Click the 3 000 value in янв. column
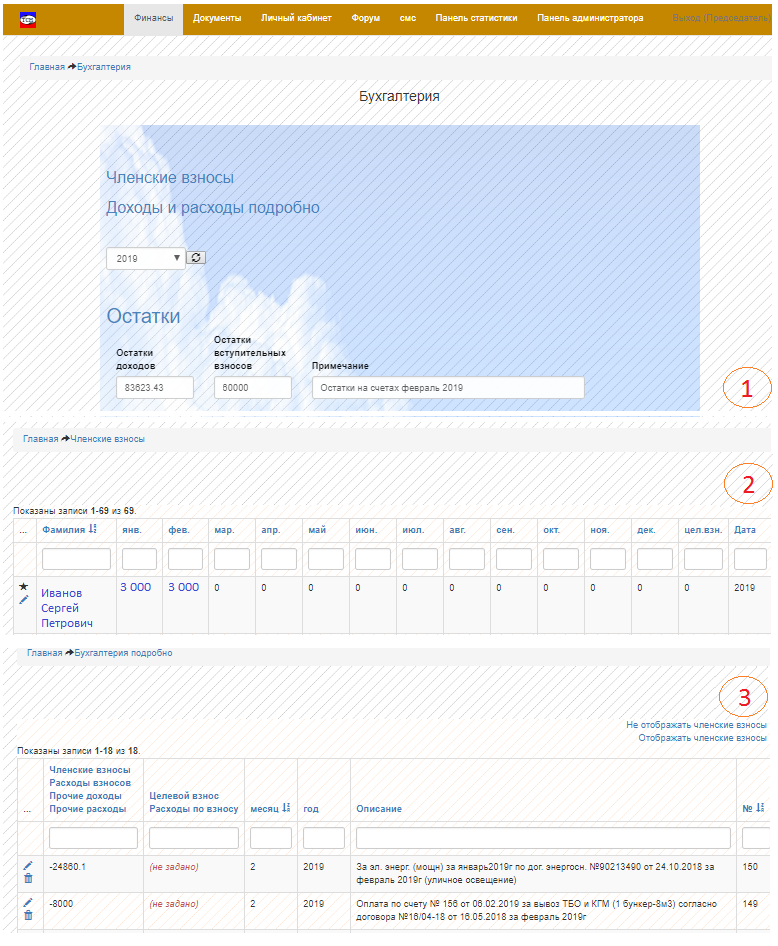Viewport: 778px width, 946px height. [x=136, y=587]
